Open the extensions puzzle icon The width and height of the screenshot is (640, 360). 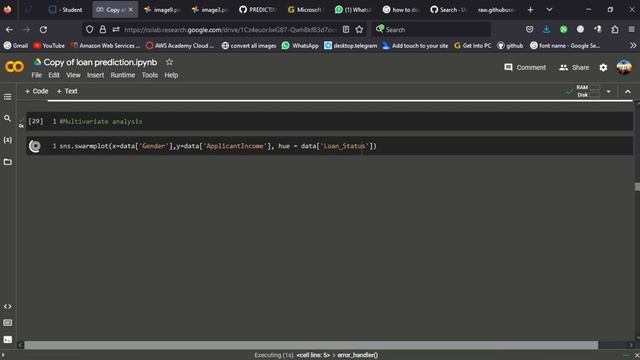pos(615,29)
